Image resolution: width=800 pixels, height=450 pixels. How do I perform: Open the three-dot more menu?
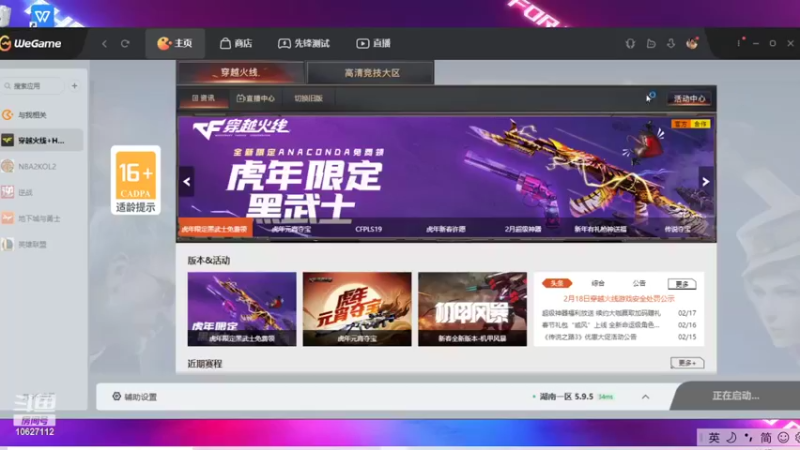(x=738, y=43)
